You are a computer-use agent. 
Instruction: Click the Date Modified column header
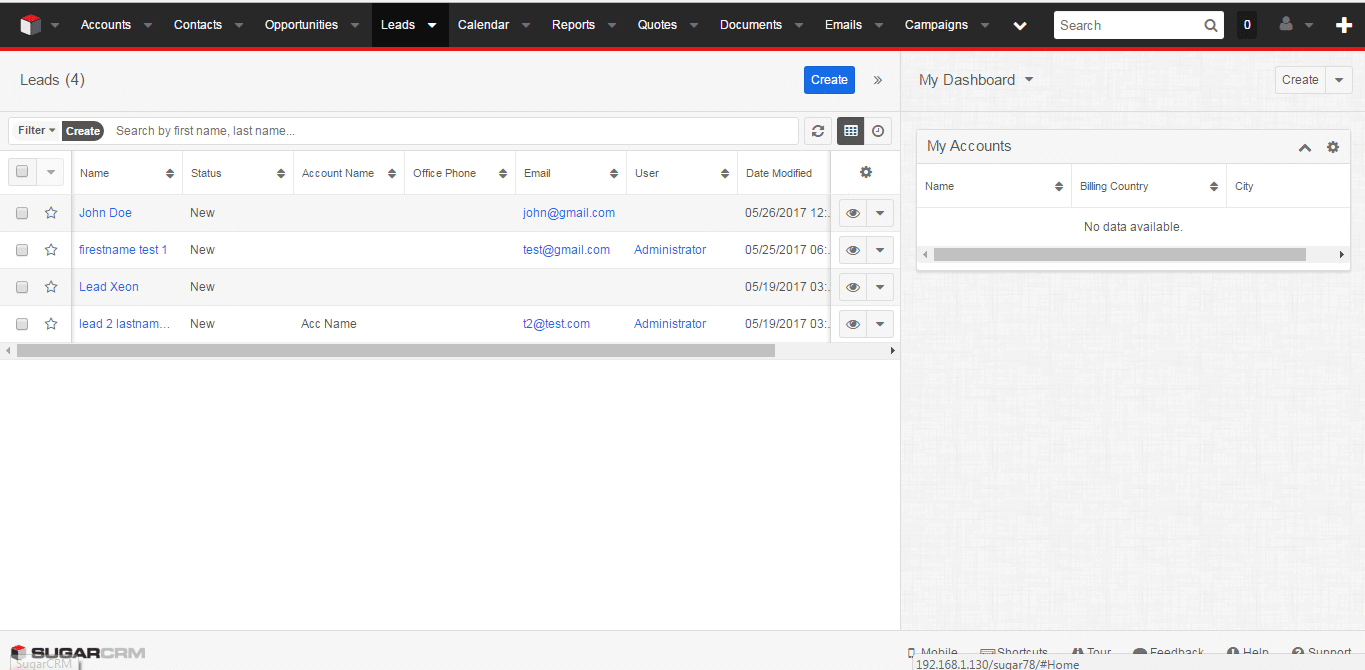779,173
